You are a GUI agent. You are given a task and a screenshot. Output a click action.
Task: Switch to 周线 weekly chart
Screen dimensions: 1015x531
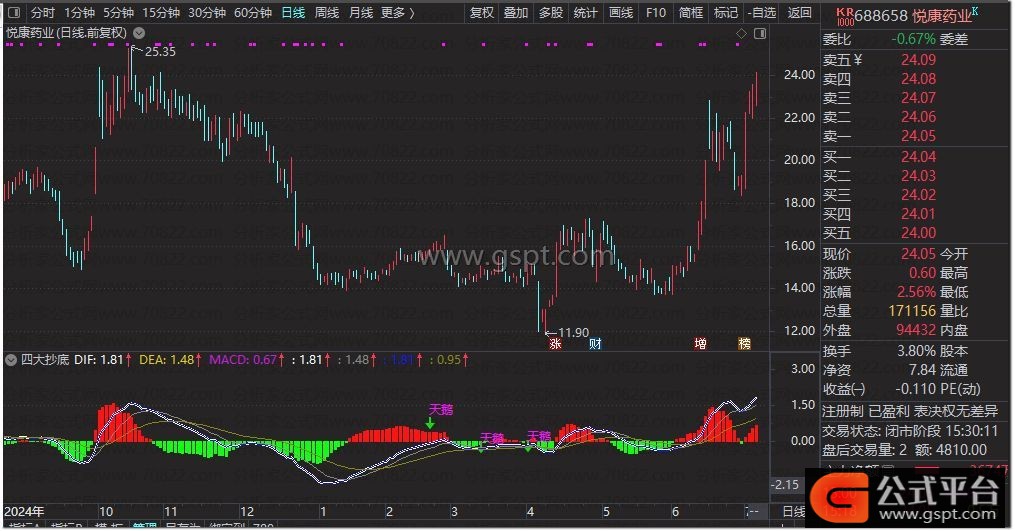coord(327,12)
